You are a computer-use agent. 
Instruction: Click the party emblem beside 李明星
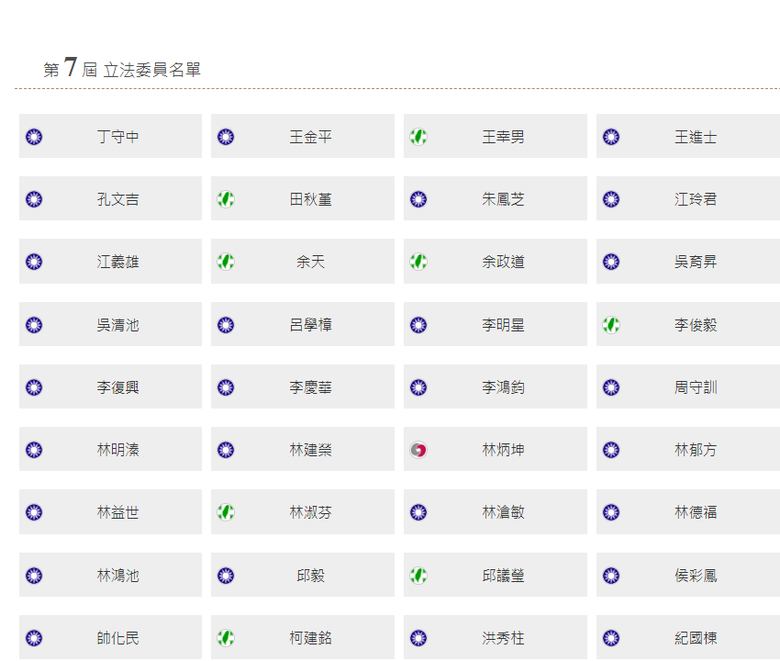click(x=418, y=325)
